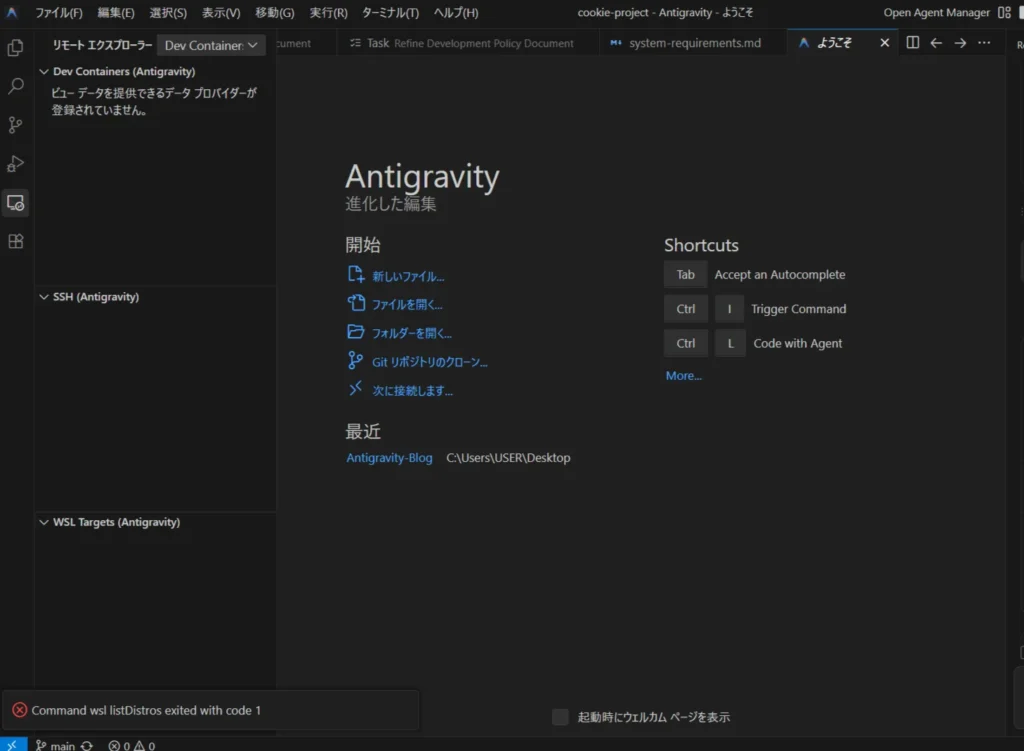Click the remote window indicator in status bar
The image size is (1024, 751).
pos(12,744)
